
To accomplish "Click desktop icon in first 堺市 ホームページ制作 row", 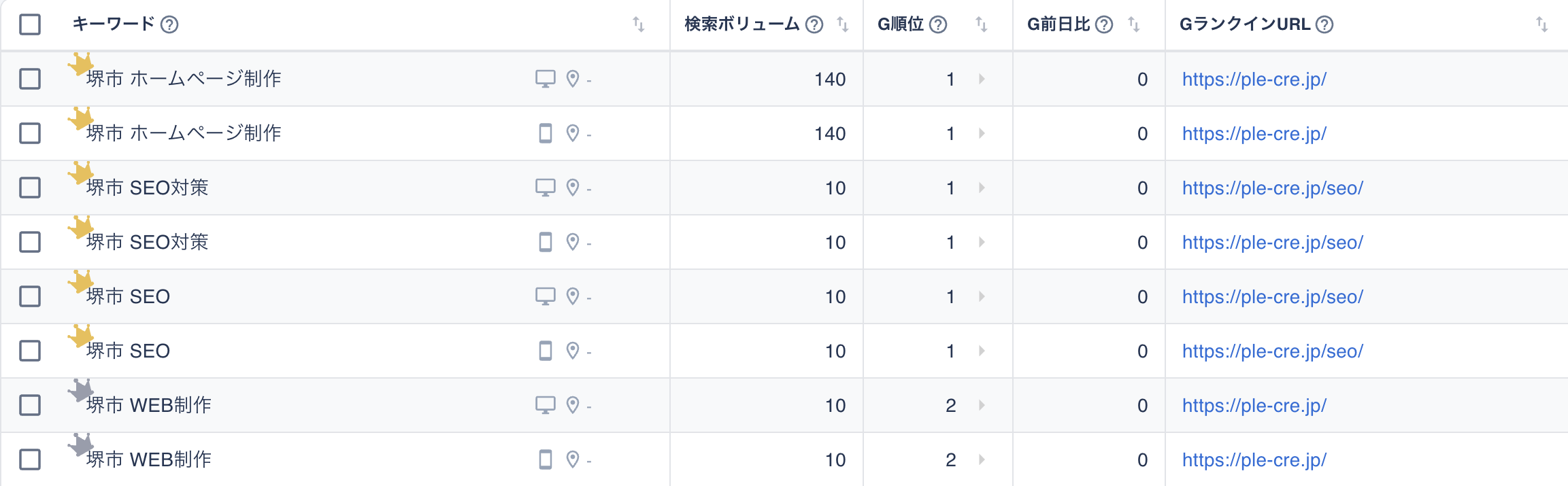I will pyautogui.click(x=546, y=79).
